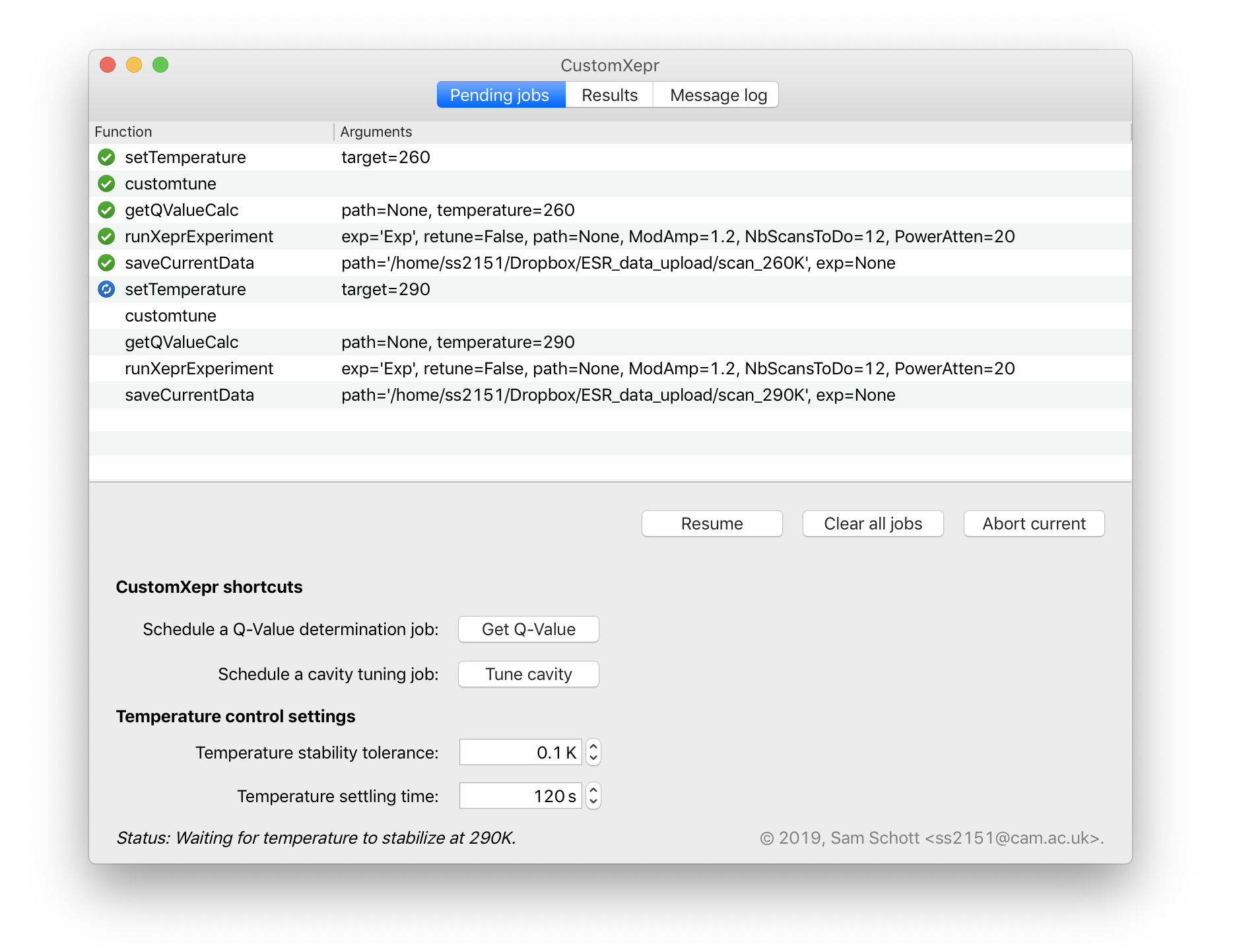Click green checkmark icon beside setTemperature target=260
Image resolution: width=1241 pixels, height=952 pixels.
tap(106, 157)
